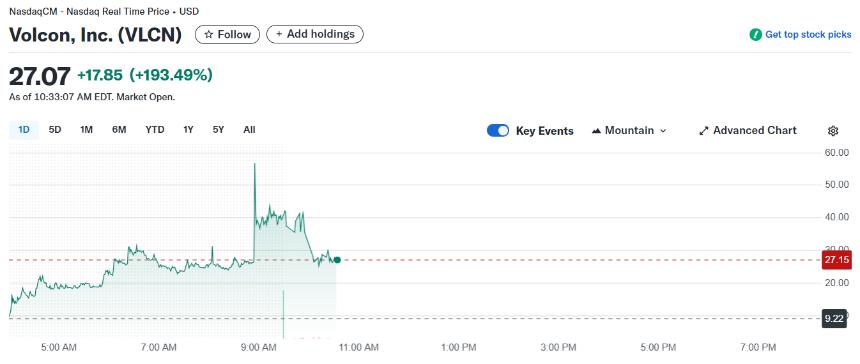860x364 pixels.
Task: Click the NasdaqCM real time price text
Action: point(104,11)
